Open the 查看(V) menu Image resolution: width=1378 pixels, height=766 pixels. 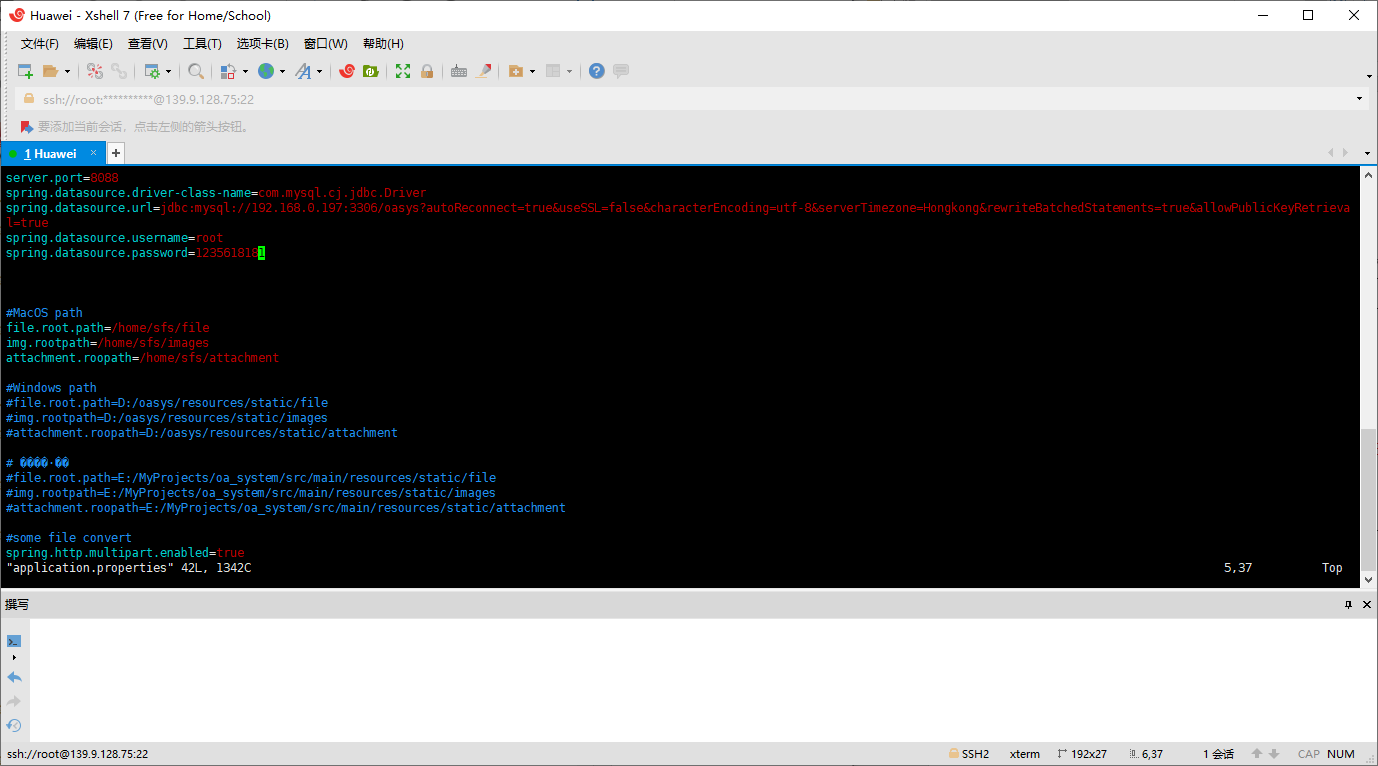[x=148, y=44]
